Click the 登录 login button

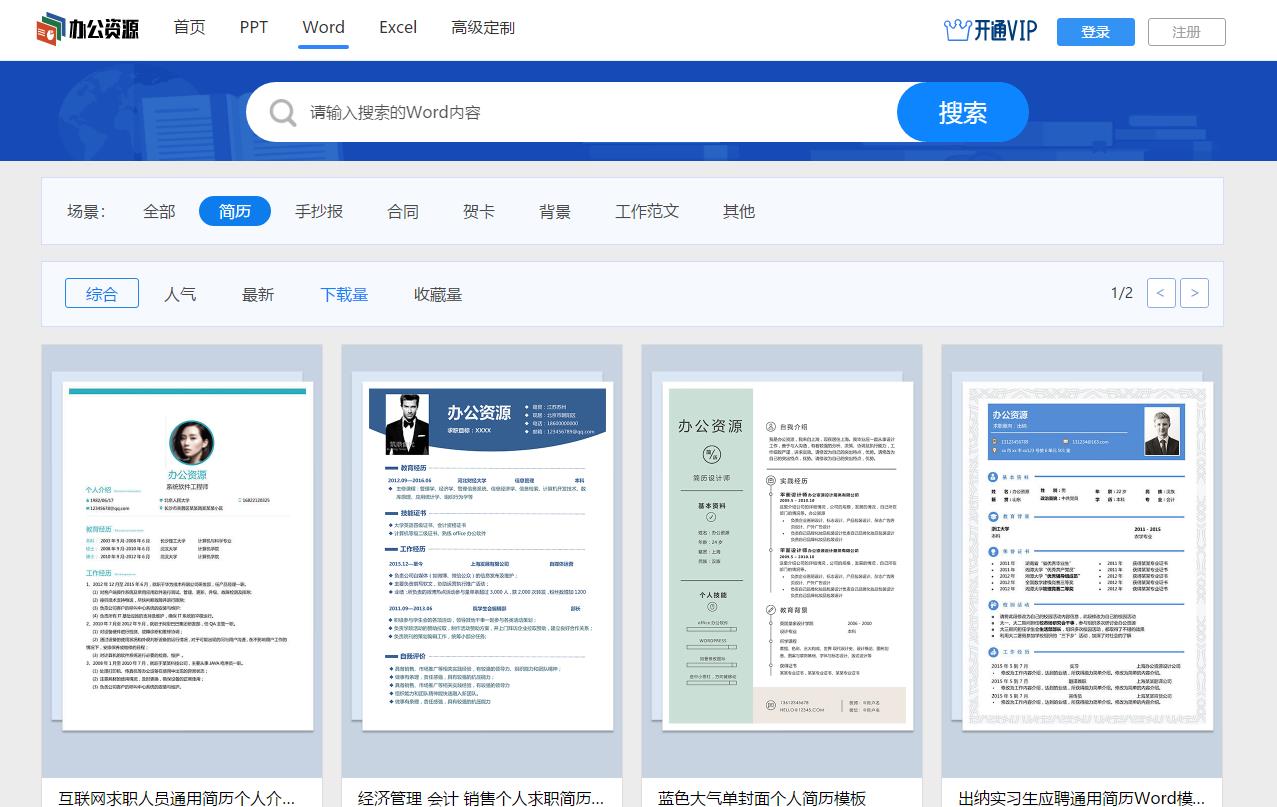point(1095,31)
